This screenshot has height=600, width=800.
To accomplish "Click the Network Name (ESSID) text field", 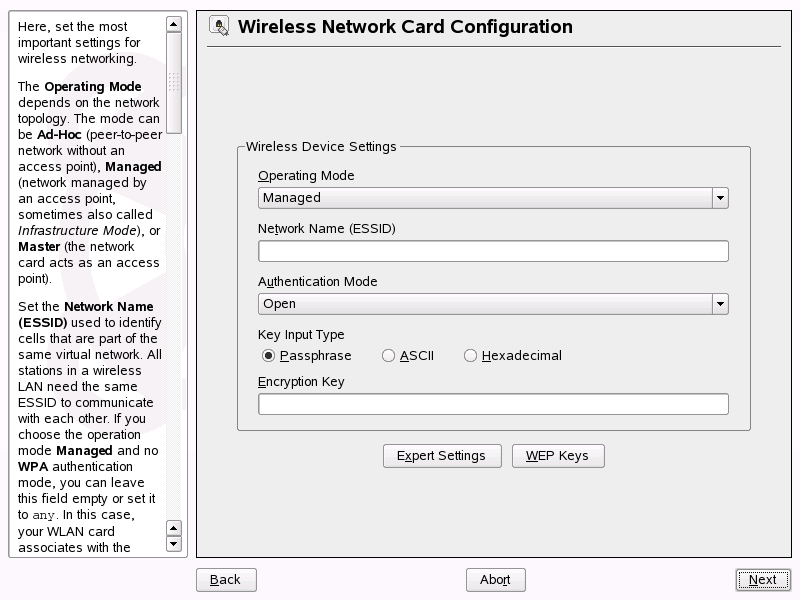I will [x=493, y=251].
